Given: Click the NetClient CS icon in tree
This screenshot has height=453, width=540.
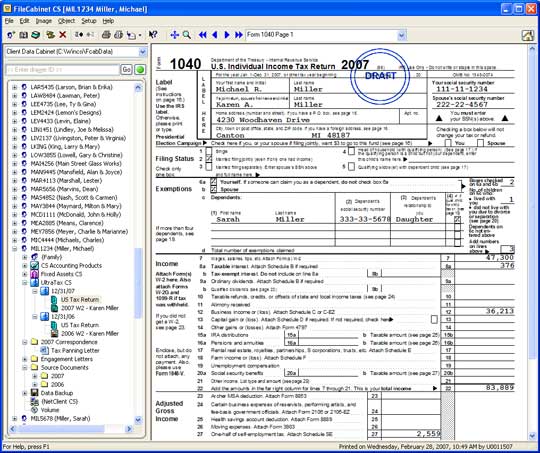Looking at the screenshot, I should [34, 401].
